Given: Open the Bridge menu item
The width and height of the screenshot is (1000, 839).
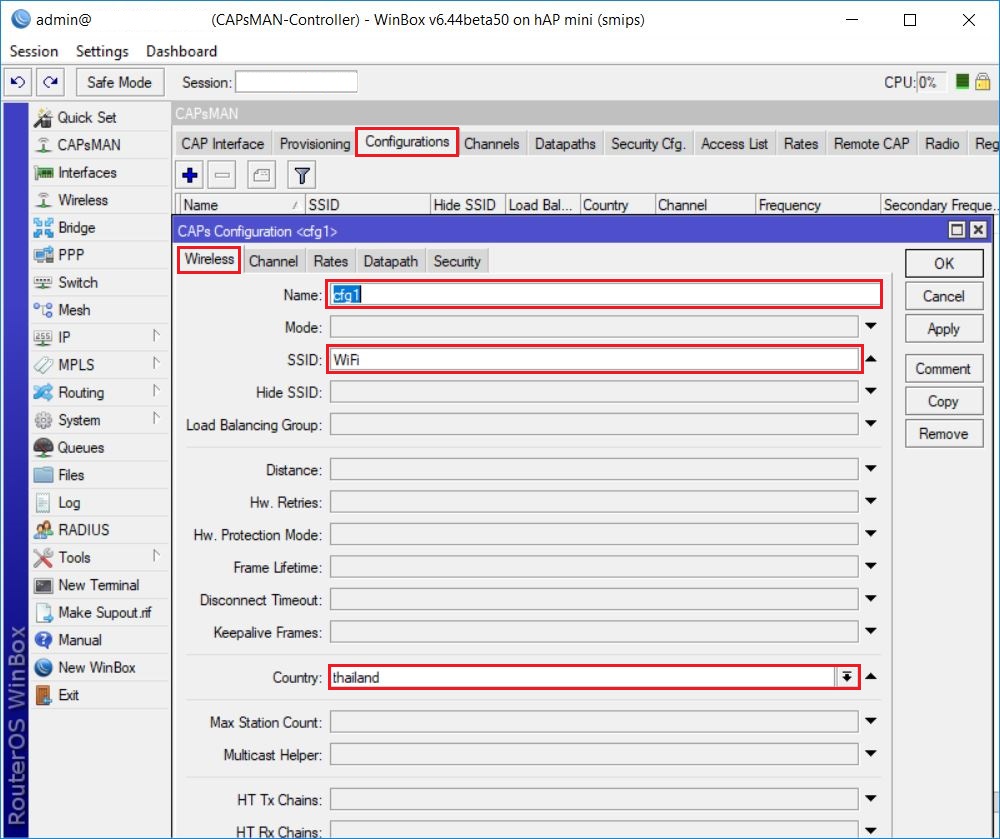Looking at the screenshot, I should click(x=77, y=228).
